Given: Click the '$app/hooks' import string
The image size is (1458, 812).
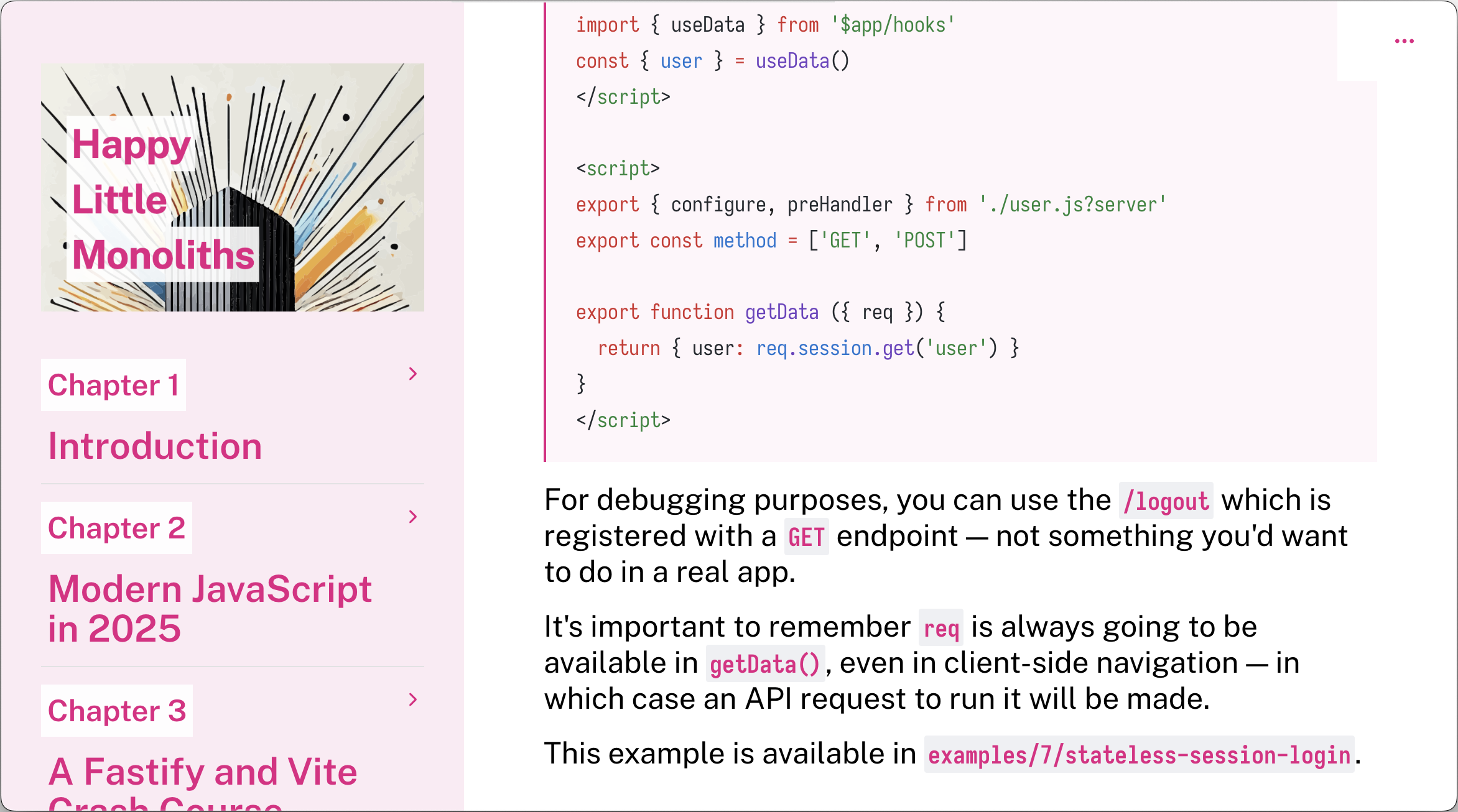Looking at the screenshot, I should coord(893,25).
